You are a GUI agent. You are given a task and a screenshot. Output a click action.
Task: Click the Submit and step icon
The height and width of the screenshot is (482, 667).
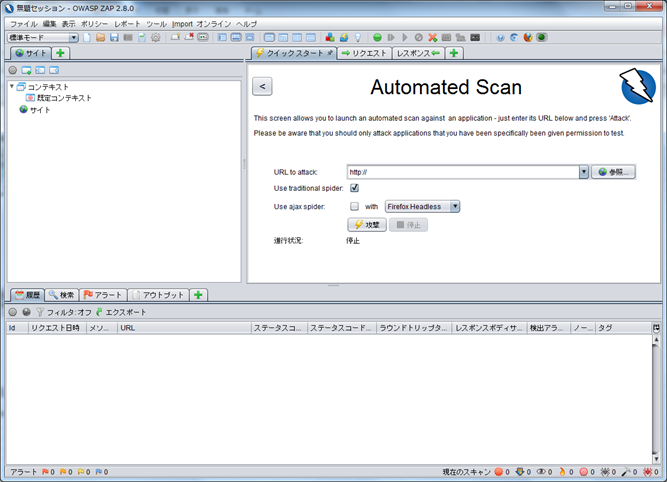pyautogui.click(x=391, y=37)
